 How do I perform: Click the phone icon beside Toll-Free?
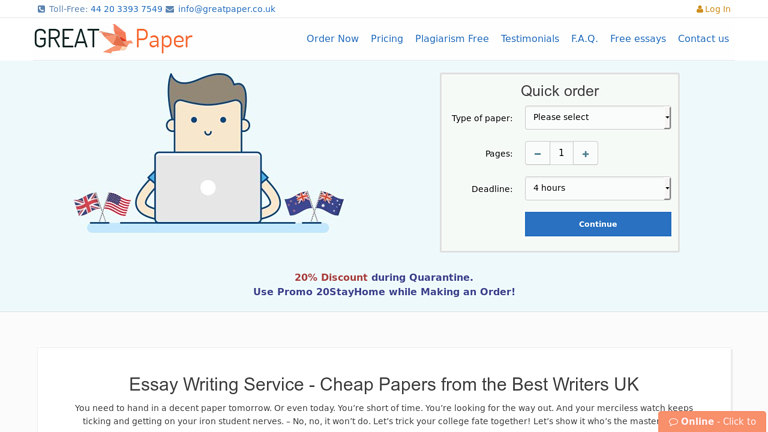[41, 9]
